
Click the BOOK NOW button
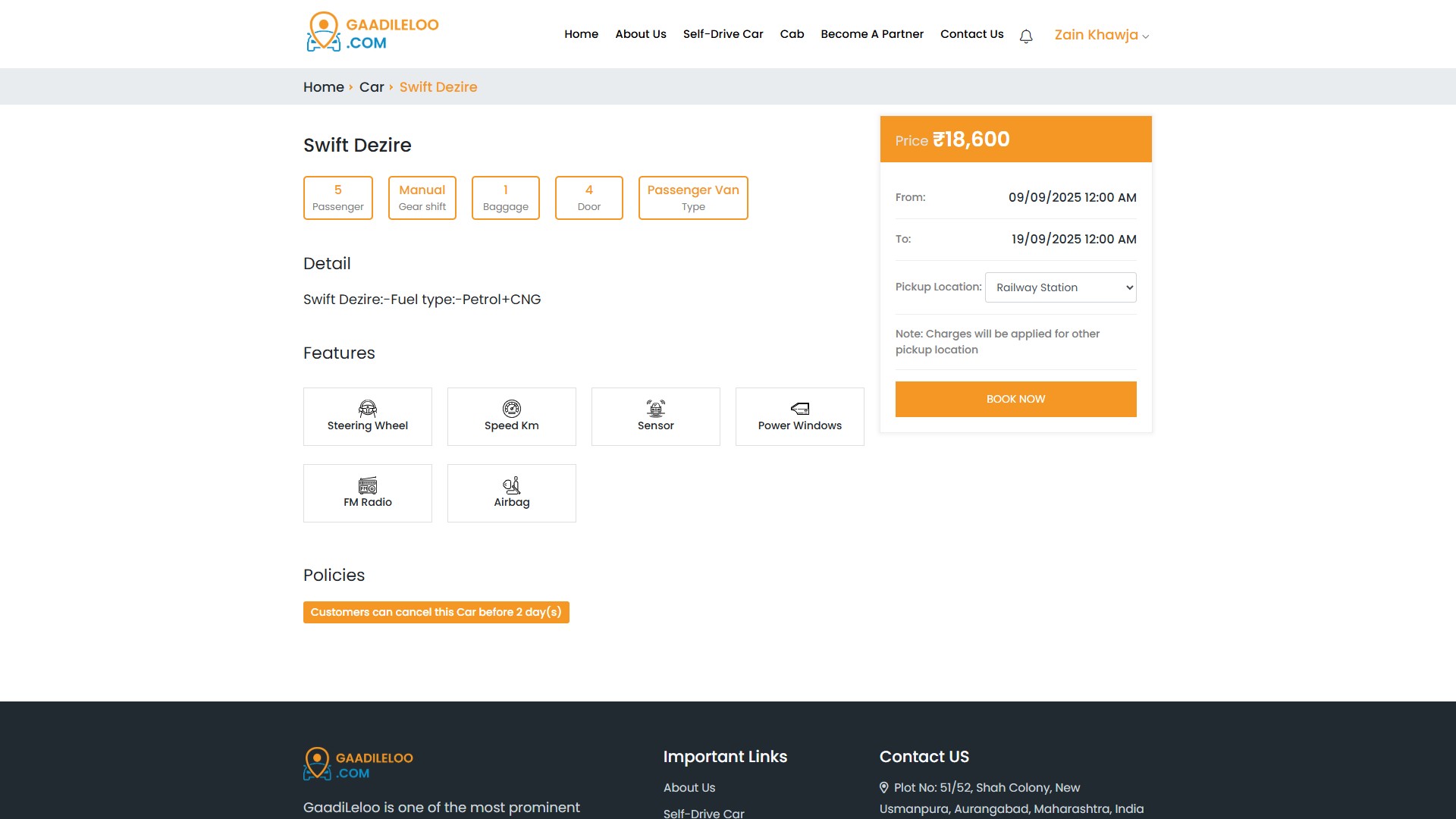pyautogui.click(x=1015, y=399)
